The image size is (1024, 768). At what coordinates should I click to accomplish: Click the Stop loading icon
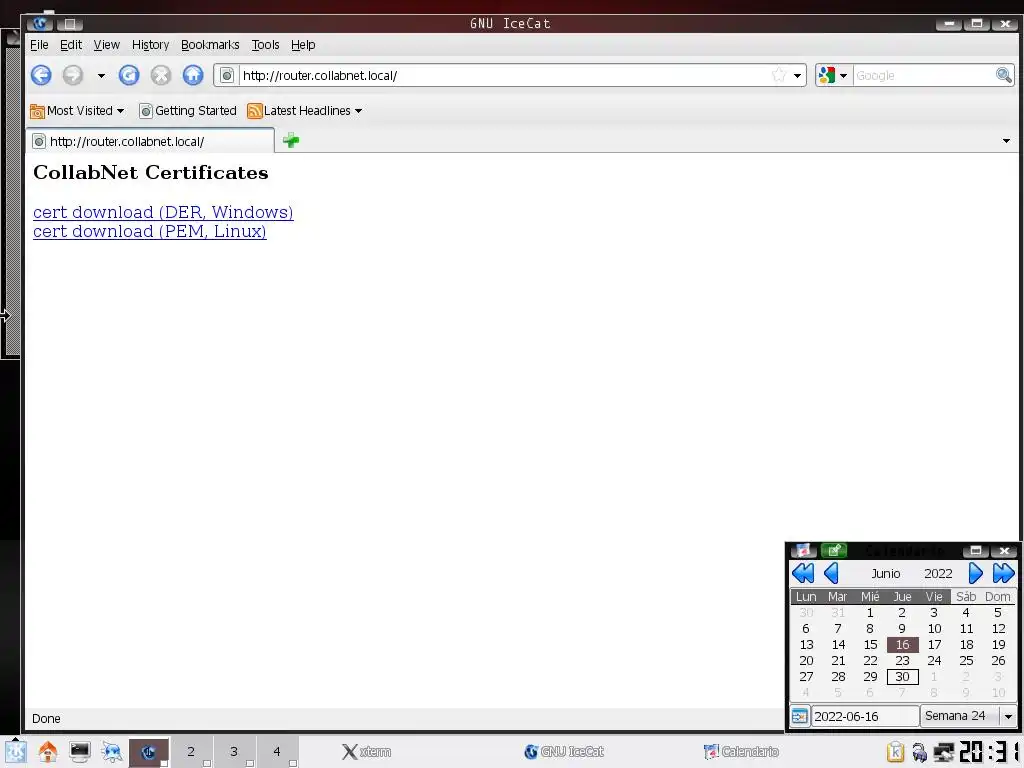[161, 75]
